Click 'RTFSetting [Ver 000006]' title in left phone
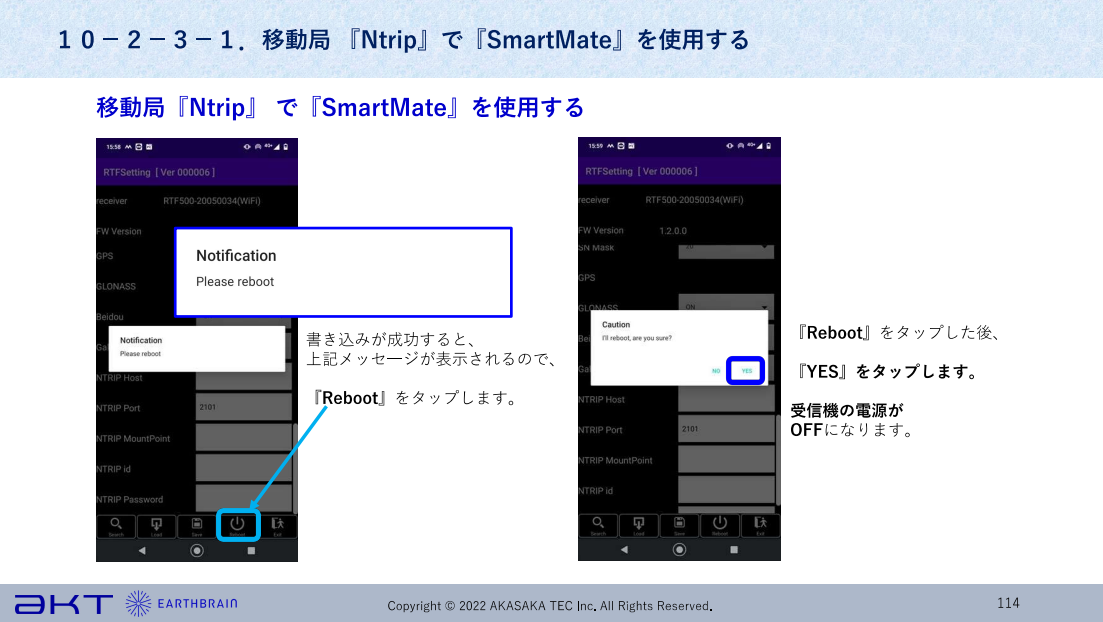Viewport: 1103px width, 622px height. tap(159, 172)
